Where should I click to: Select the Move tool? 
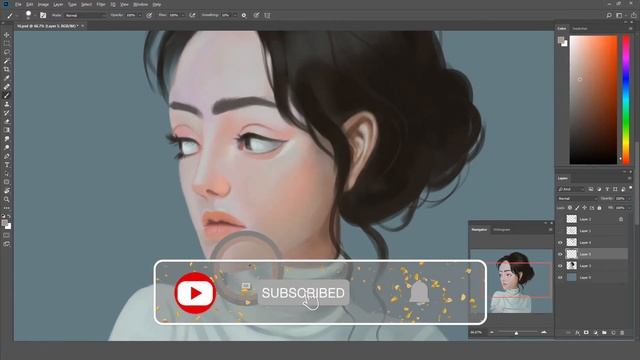coord(7,35)
